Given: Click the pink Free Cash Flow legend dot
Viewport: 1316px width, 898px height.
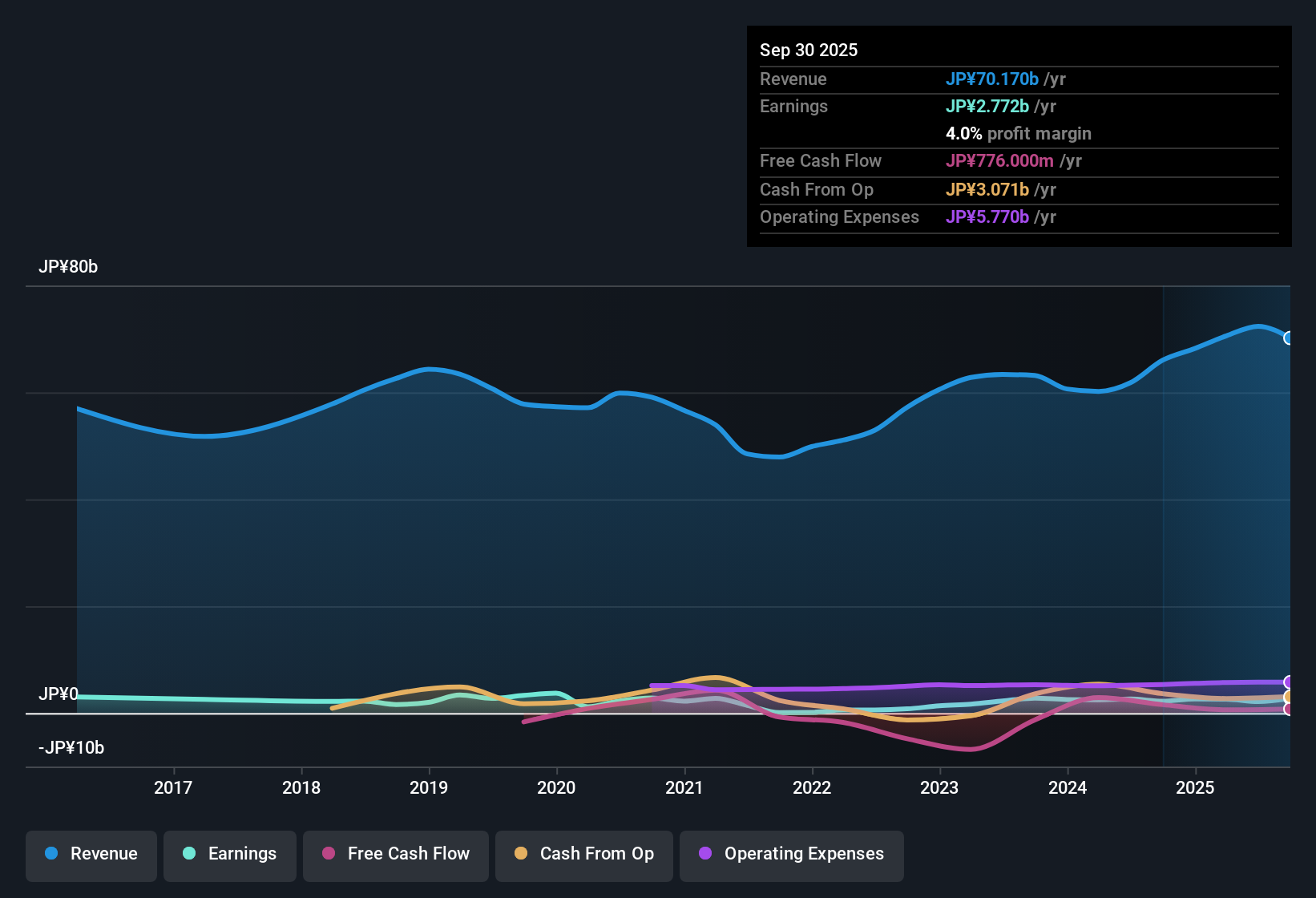Looking at the screenshot, I should click(327, 854).
